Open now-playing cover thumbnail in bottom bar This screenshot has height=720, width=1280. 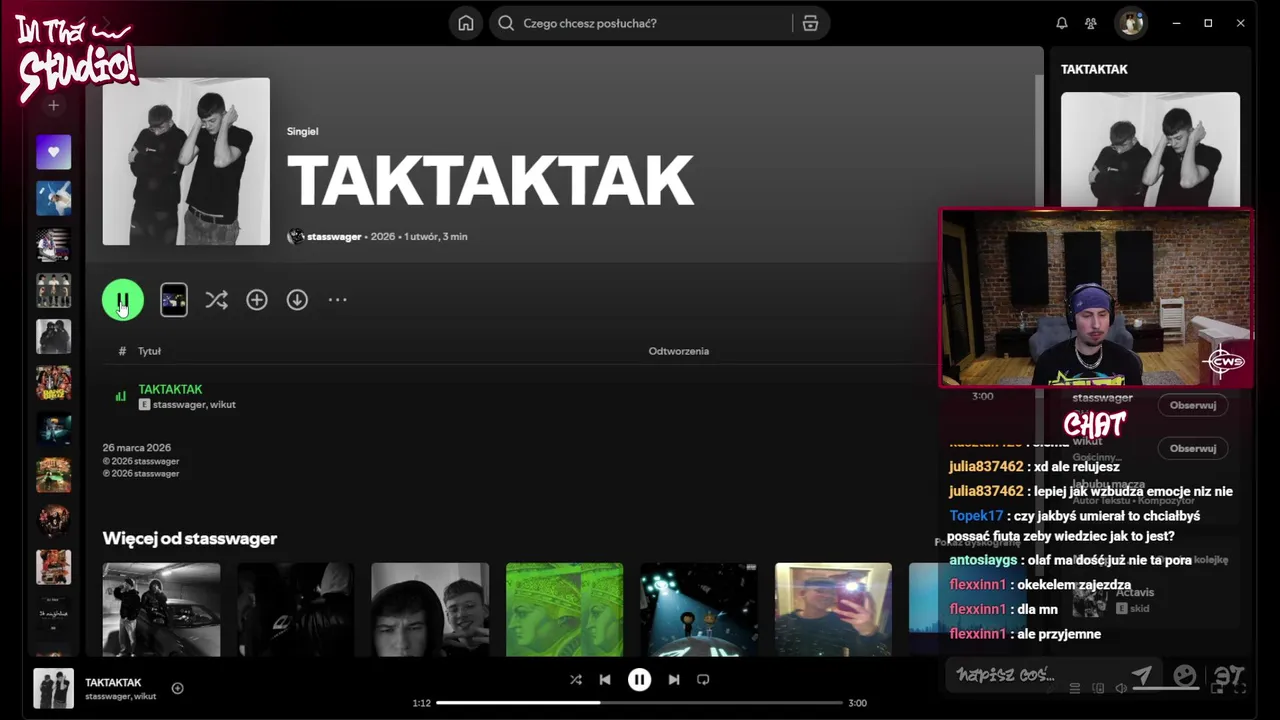pyautogui.click(x=54, y=688)
